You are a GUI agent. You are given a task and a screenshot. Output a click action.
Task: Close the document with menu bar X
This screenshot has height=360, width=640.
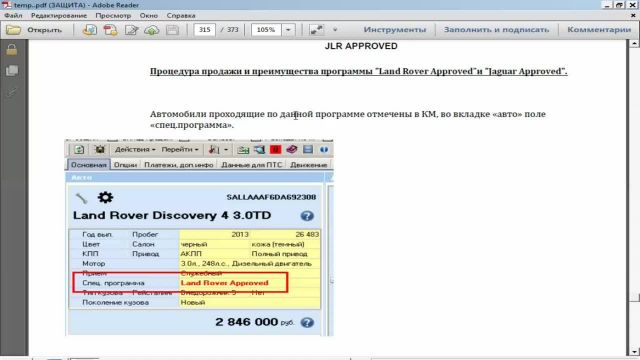[x=633, y=16]
